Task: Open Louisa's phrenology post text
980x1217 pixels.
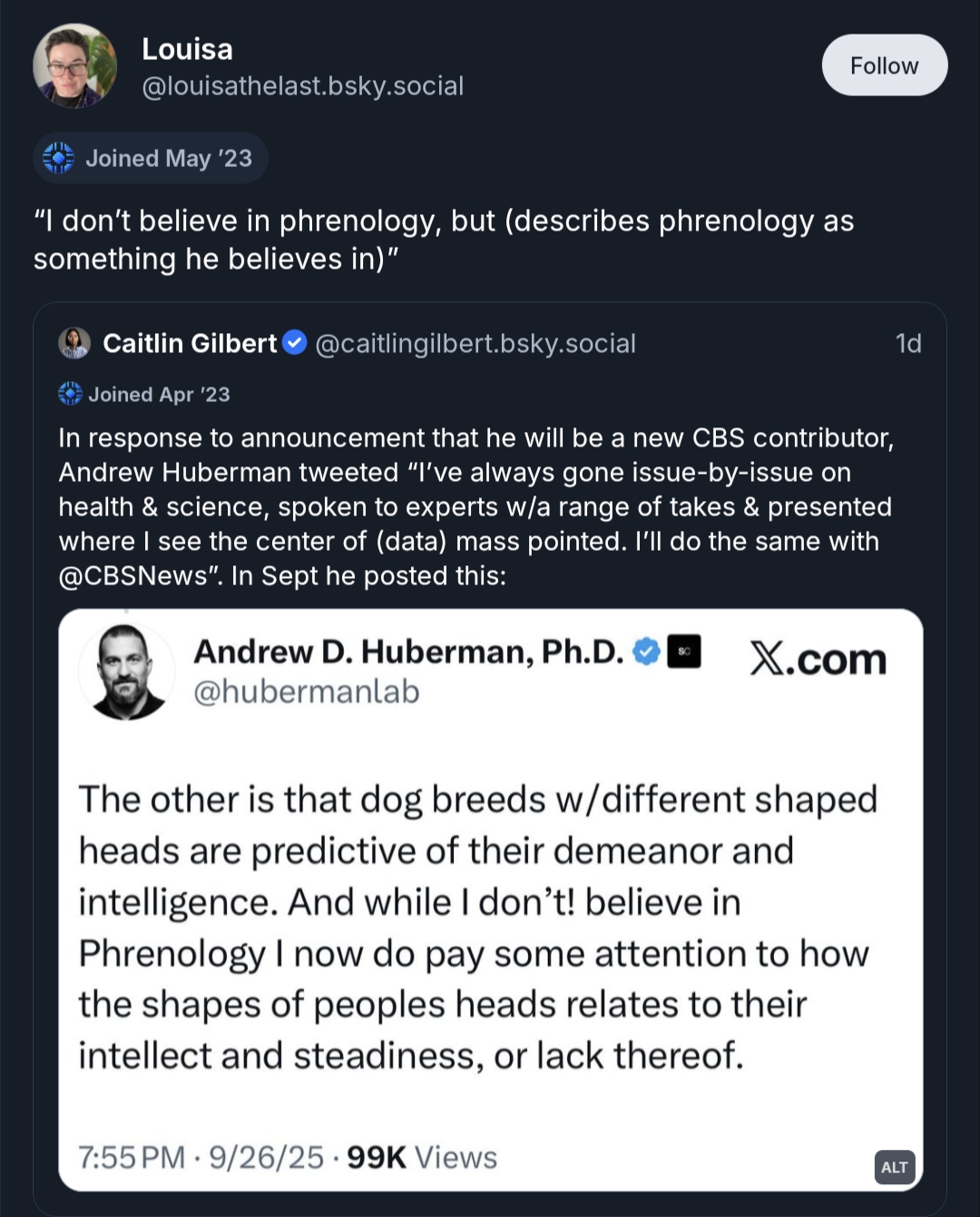Action: (444, 240)
